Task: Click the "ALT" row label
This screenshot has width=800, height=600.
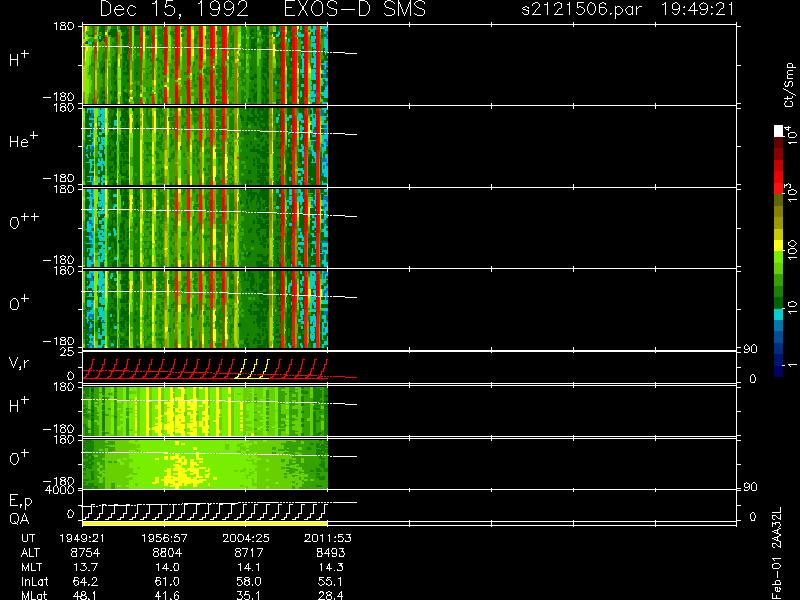Action: (x=30, y=553)
